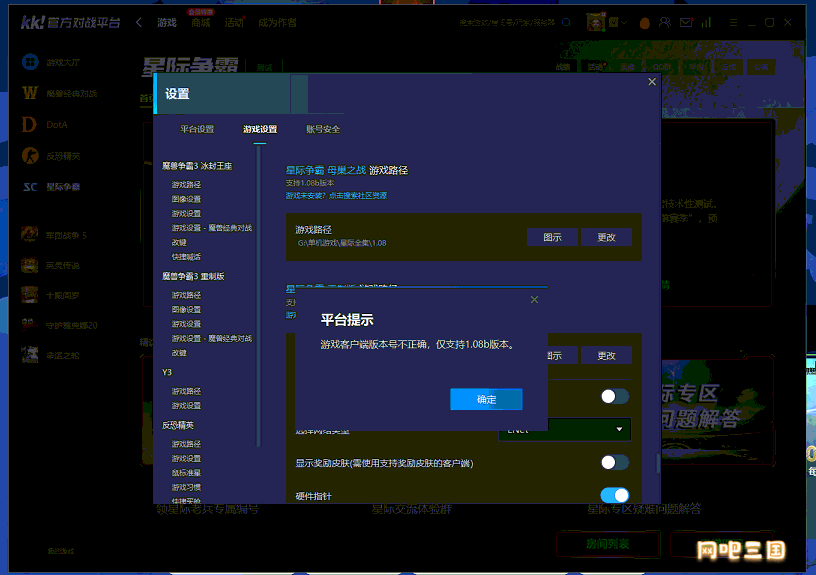This screenshot has height=575, width=816.
Task: Click the user avatar in the top bar
Action: (595, 22)
